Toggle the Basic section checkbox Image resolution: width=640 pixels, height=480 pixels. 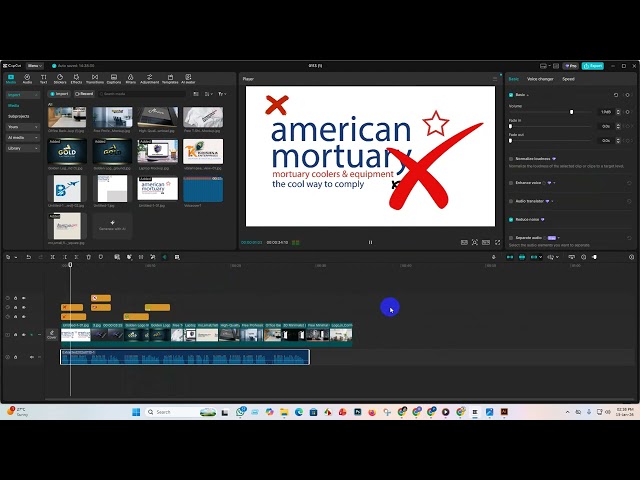[x=511, y=95]
